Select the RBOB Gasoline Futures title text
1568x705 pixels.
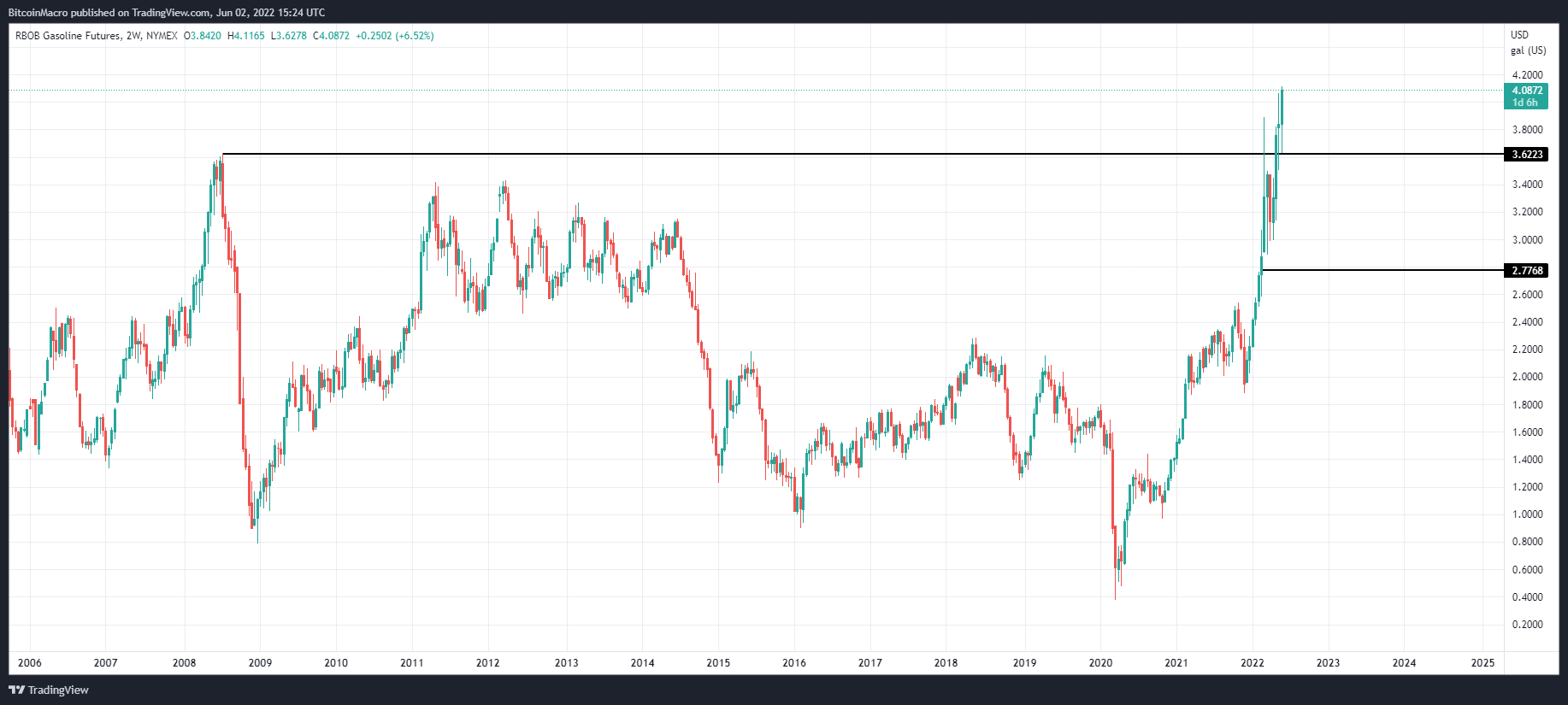(x=68, y=36)
